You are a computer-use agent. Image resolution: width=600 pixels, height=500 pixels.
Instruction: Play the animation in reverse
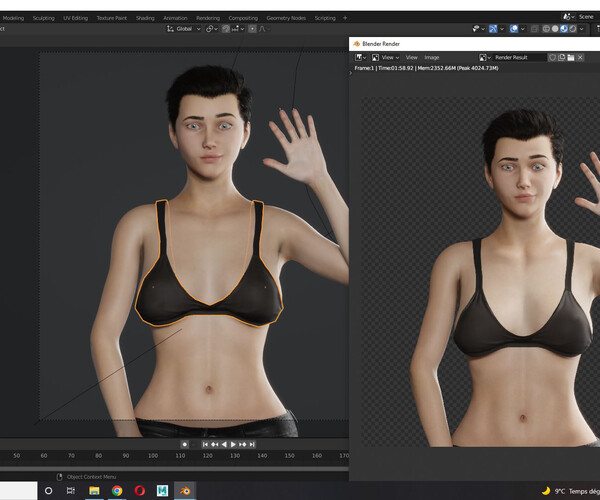coord(224,445)
